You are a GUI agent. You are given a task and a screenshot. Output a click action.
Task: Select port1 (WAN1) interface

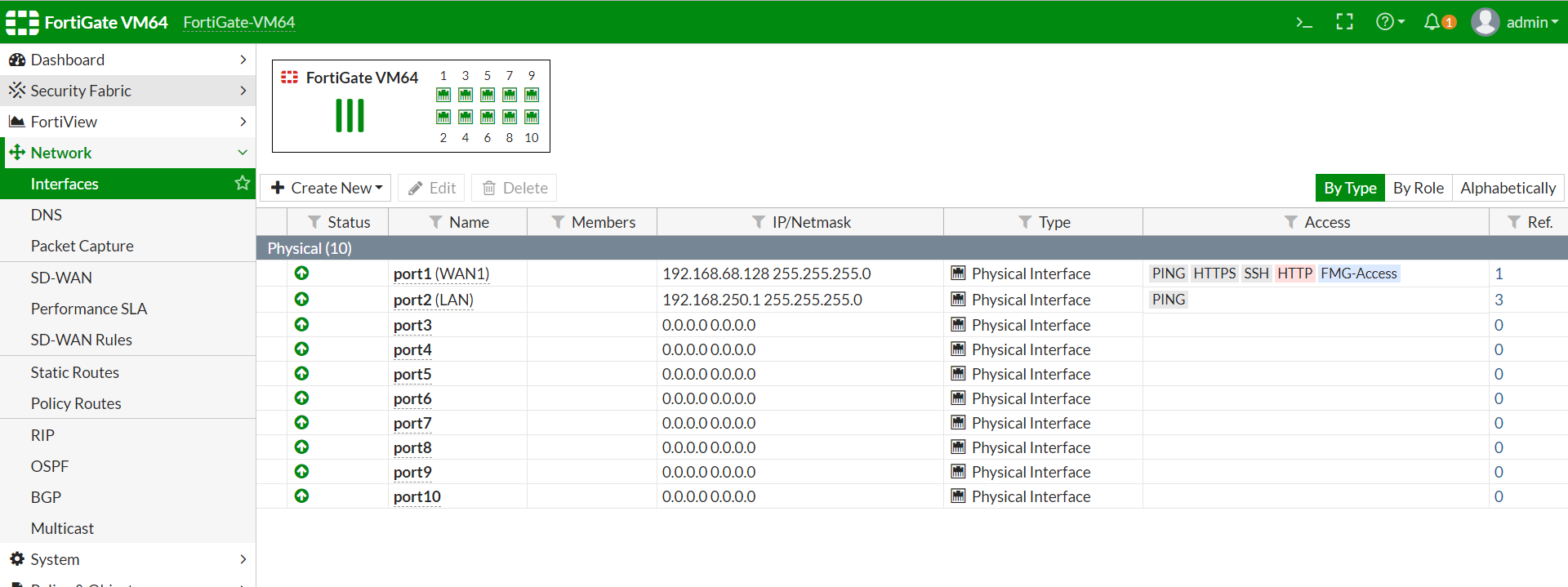(441, 273)
